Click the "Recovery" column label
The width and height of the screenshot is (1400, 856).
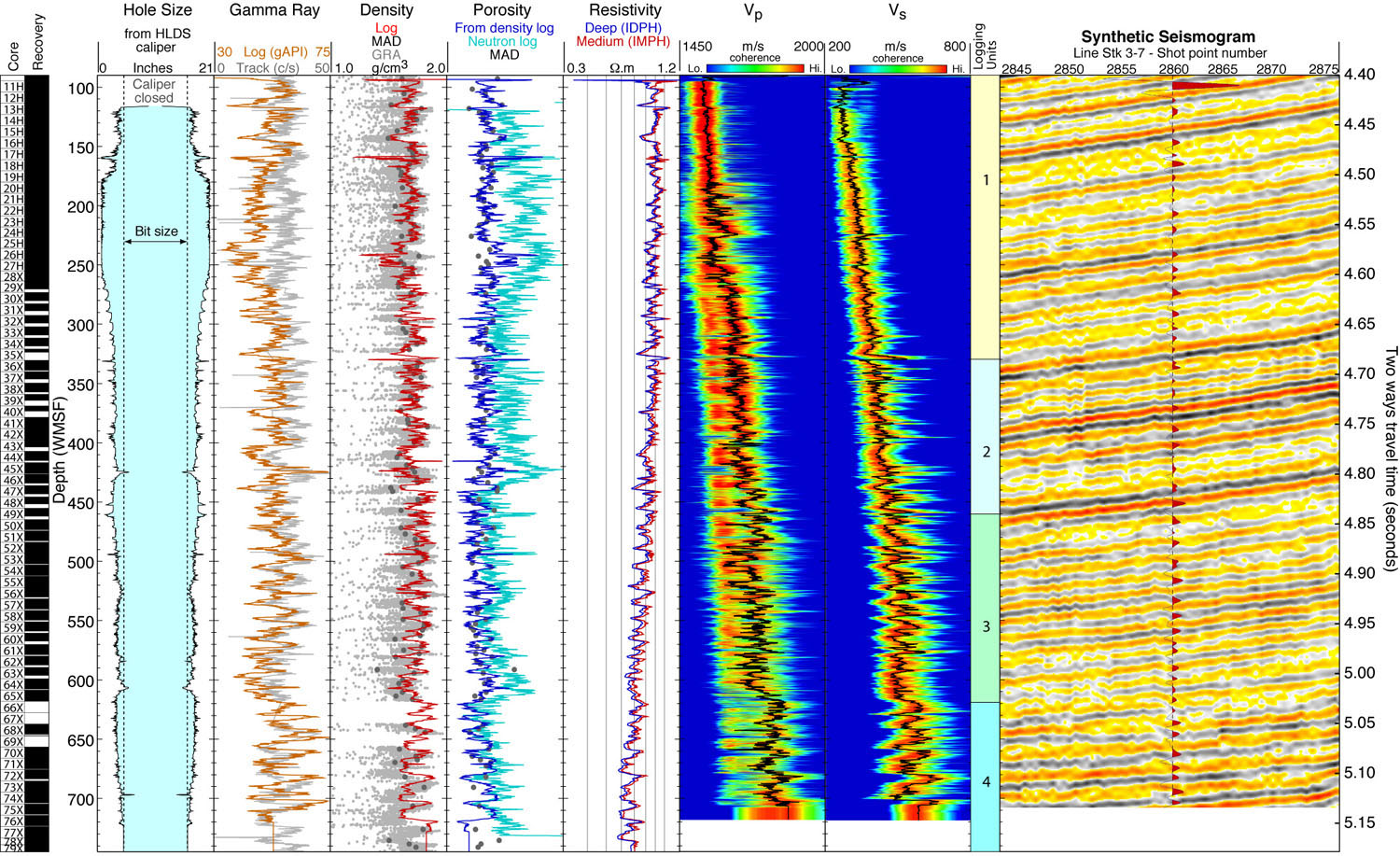point(37,42)
